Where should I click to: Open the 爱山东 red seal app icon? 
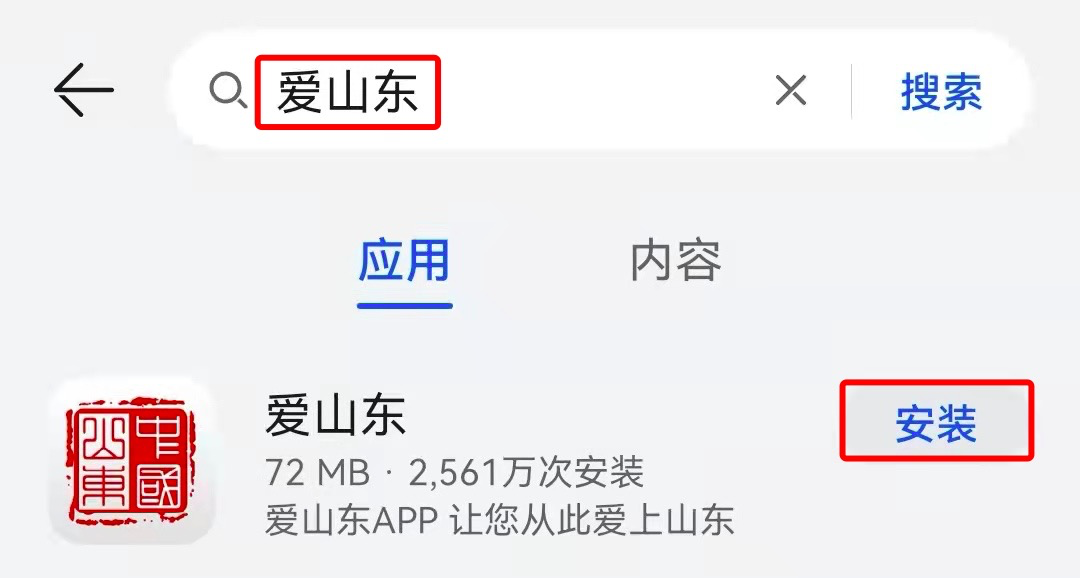point(131,460)
